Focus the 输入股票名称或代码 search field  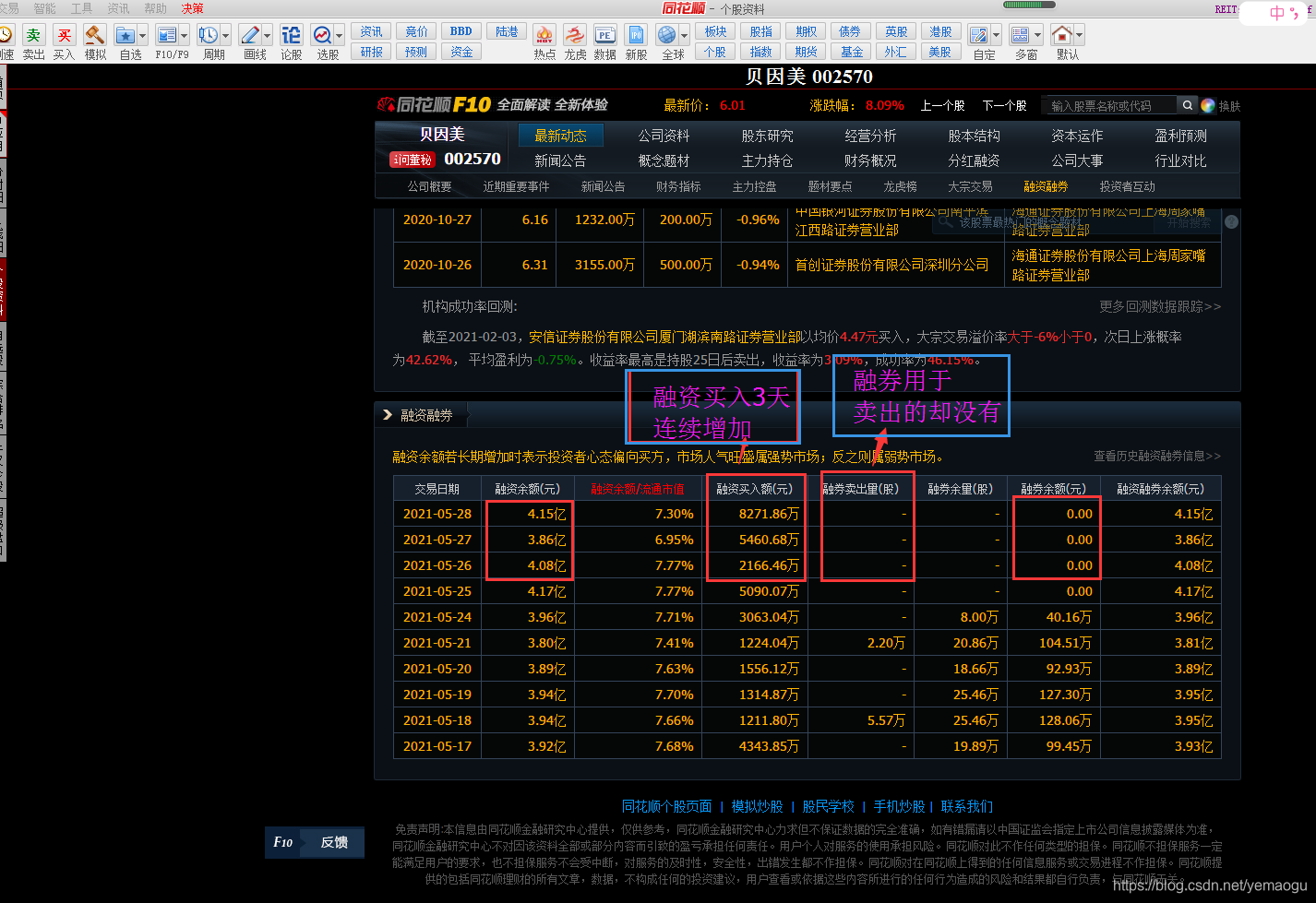(1108, 106)
